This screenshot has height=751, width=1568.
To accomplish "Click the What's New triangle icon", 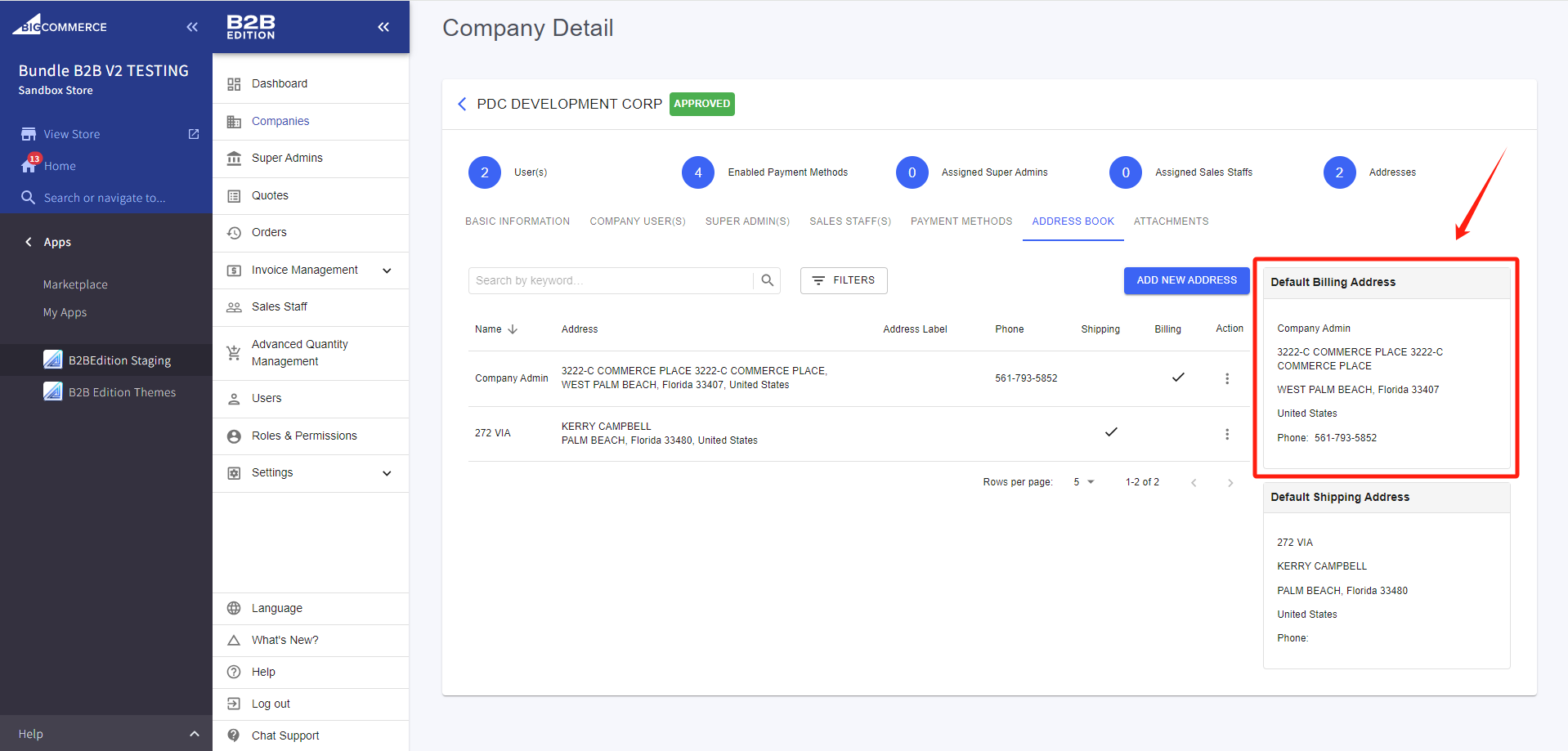I will point(234,640).
